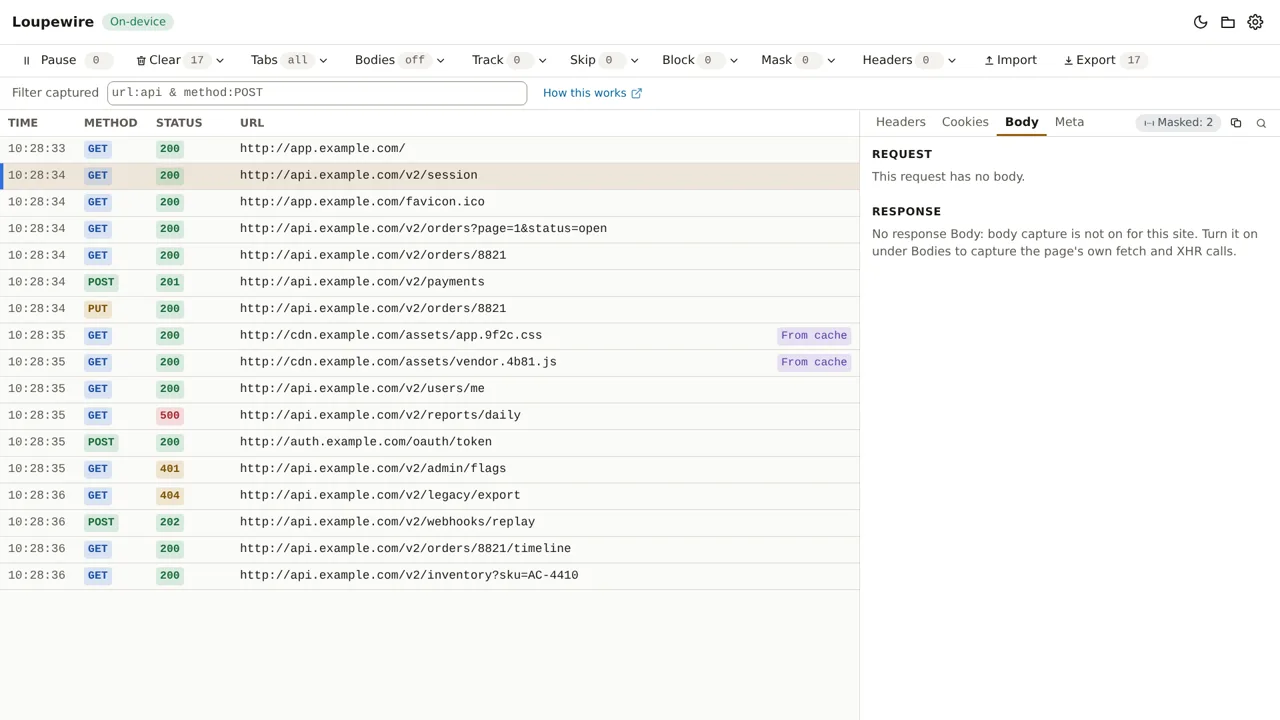Select the Body tab
This screenshot has height=720, width=1280.
pyautogui.click(x=1022, y=122)
